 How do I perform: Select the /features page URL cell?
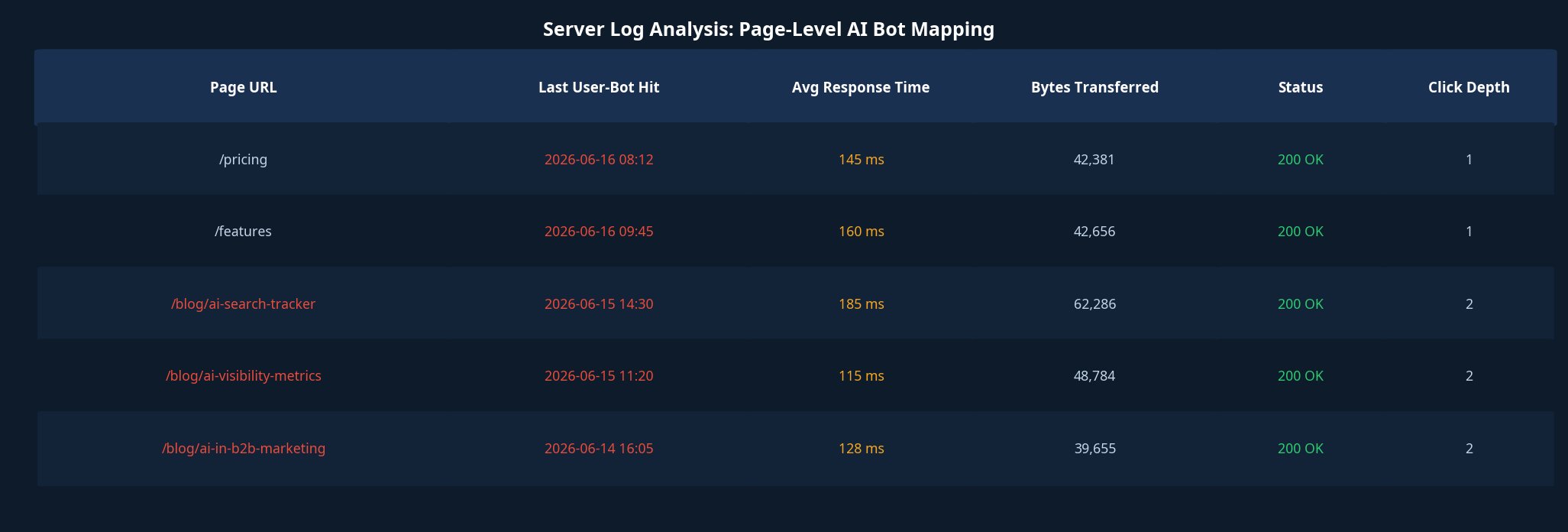[243, 232]
